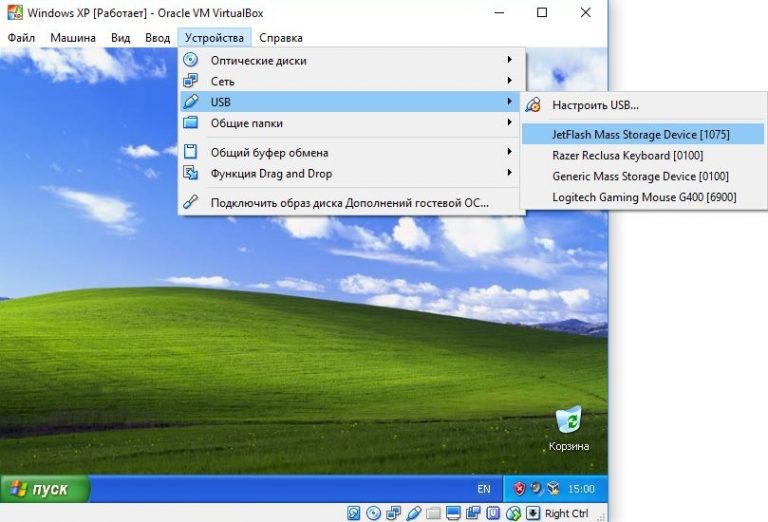This screenshot has width=768, height=522.
Task: Attach Razer Reclusa Keyboard [0100]
Action: pos(643,155)
